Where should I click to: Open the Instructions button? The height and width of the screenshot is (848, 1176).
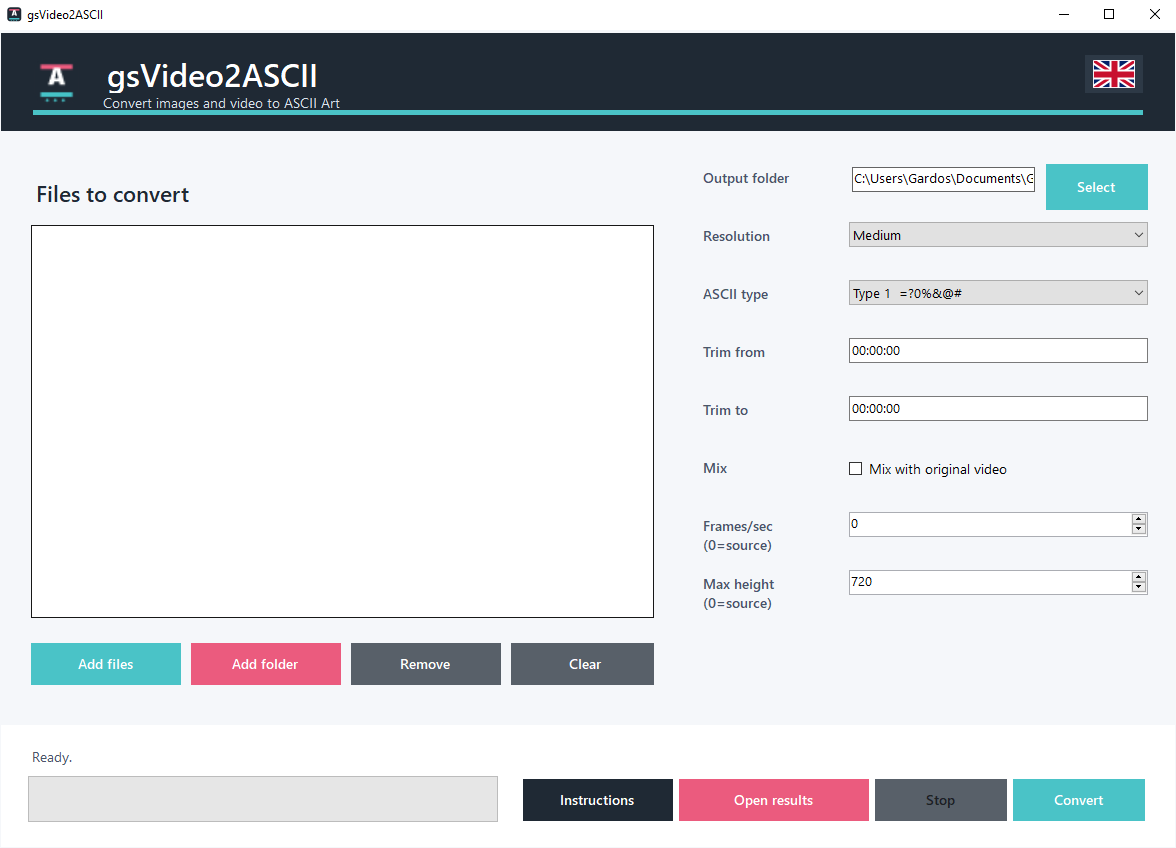pyautogui.click(x=597, y=800)
